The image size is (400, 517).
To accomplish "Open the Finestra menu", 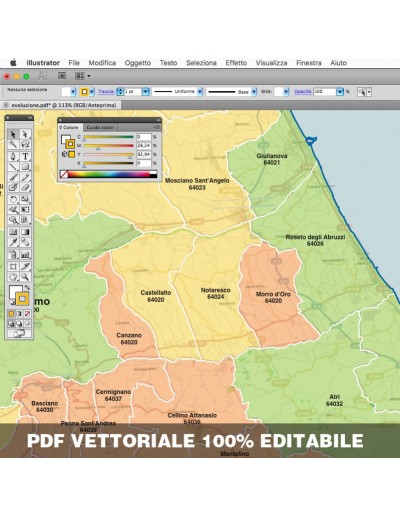I will [x=309, y=63].
